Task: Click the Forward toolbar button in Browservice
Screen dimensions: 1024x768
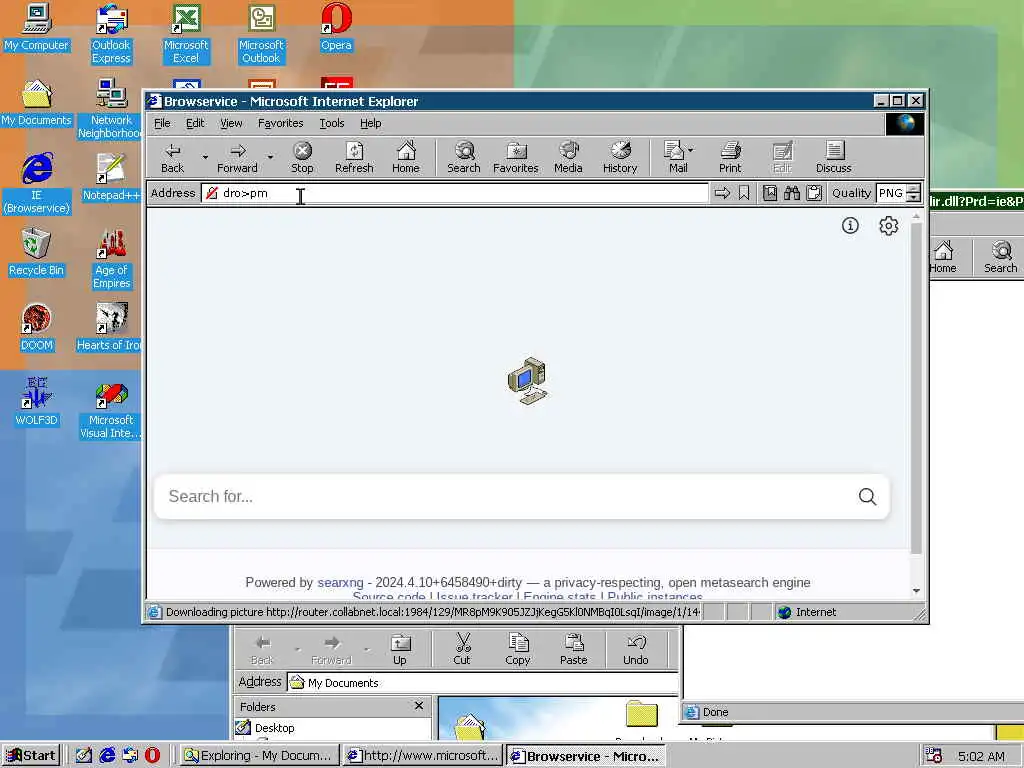Action: (x=237, y=158)
